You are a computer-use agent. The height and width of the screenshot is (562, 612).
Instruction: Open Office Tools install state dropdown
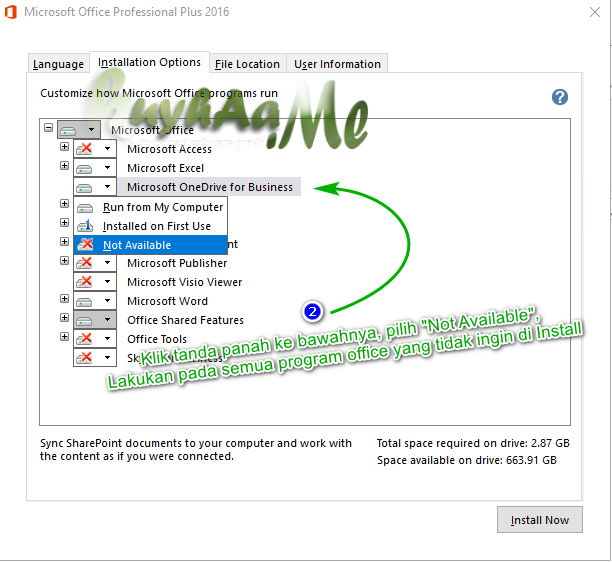click(95, 339)
